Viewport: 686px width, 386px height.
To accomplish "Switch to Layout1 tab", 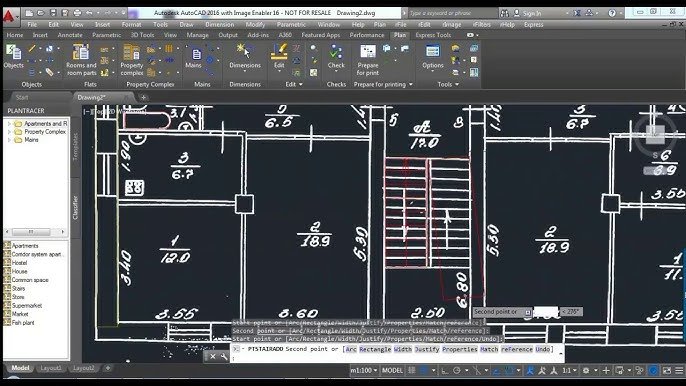I will [51, 368].
